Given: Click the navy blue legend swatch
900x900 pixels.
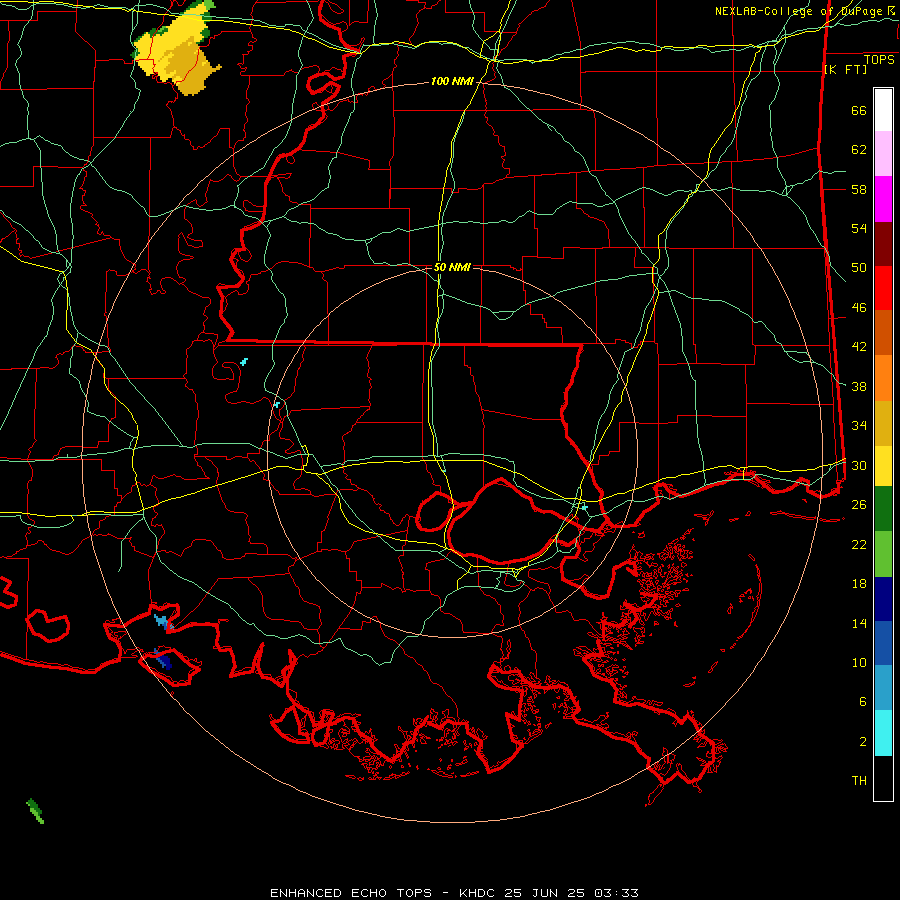Looking at the screenshot, I should 883,599.
